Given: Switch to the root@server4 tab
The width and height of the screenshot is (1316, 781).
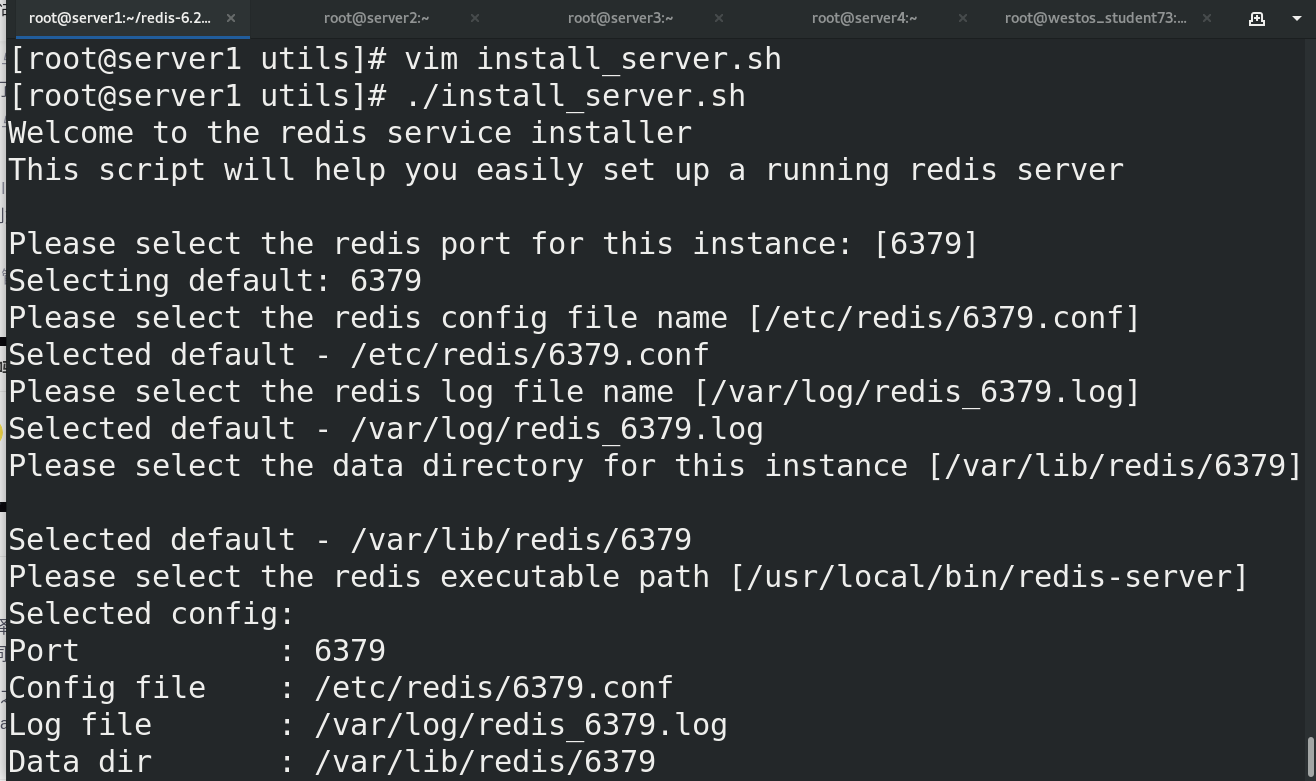Looking at the screenshot, I should point(864,18).
